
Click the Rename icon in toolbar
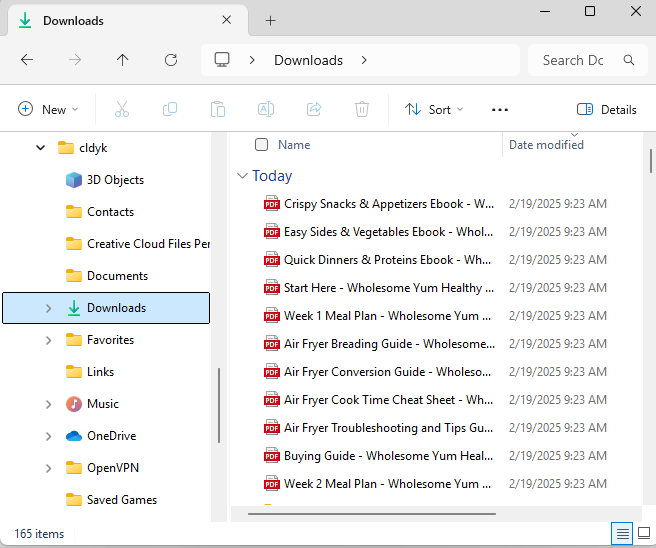[x=266, y=109]
